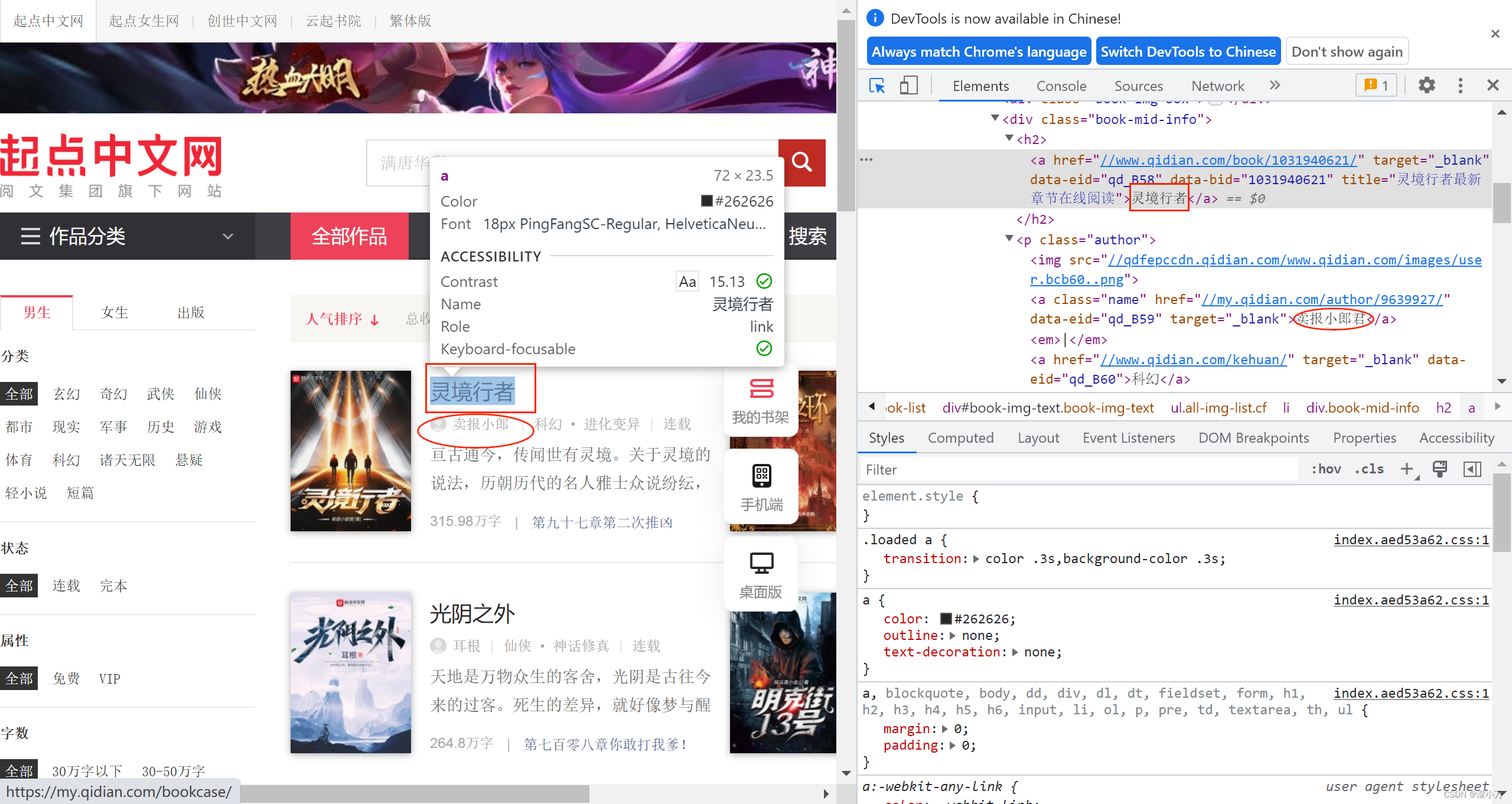
Task: Expand the text-decoration property triangle
Action: pyautogui.click(x=1015, y=652)
